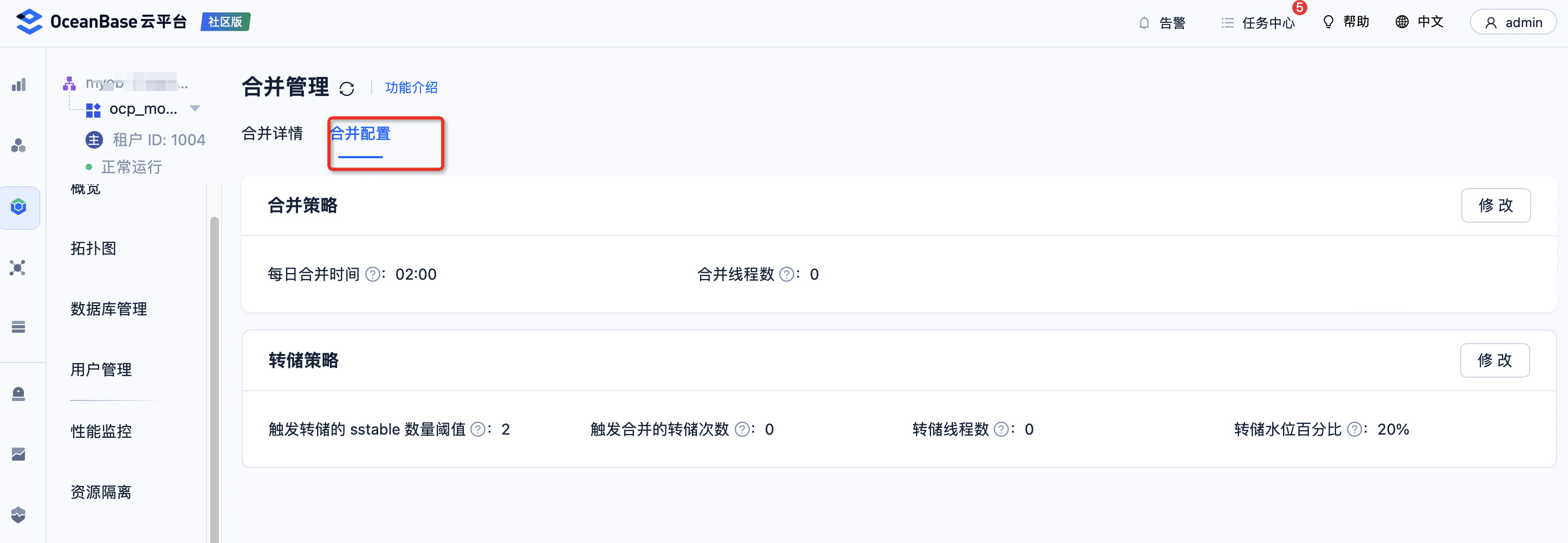
Task: Open the shield health sidebar icon
Action: (x=19, y=515)
